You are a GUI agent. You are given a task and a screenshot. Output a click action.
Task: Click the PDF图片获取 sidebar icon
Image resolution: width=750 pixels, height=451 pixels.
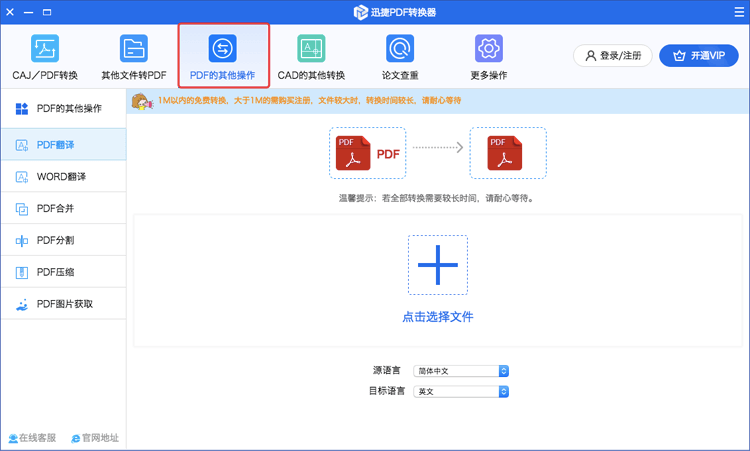[x=22, y=304]
